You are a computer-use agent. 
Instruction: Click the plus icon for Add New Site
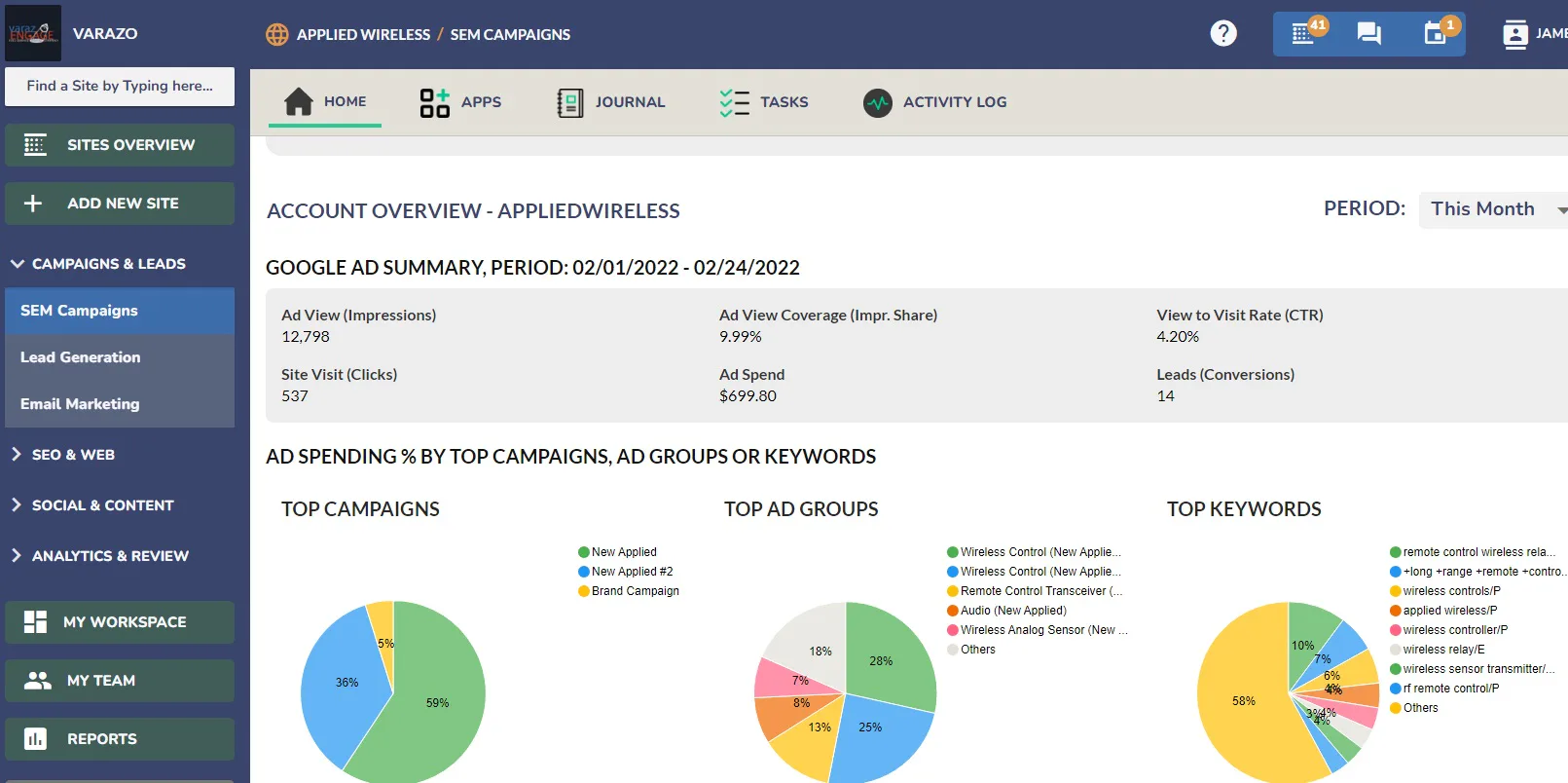(x=33, y=204)
